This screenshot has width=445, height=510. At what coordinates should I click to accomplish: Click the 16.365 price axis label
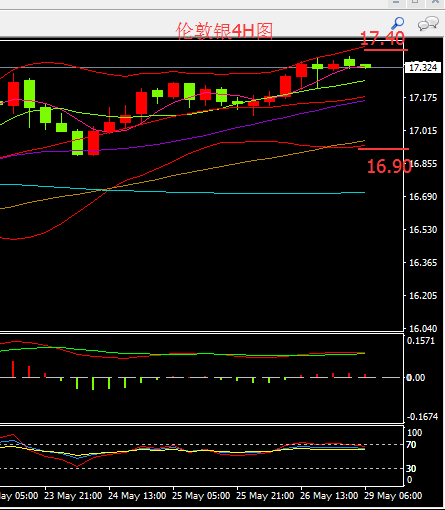point(423,263)
